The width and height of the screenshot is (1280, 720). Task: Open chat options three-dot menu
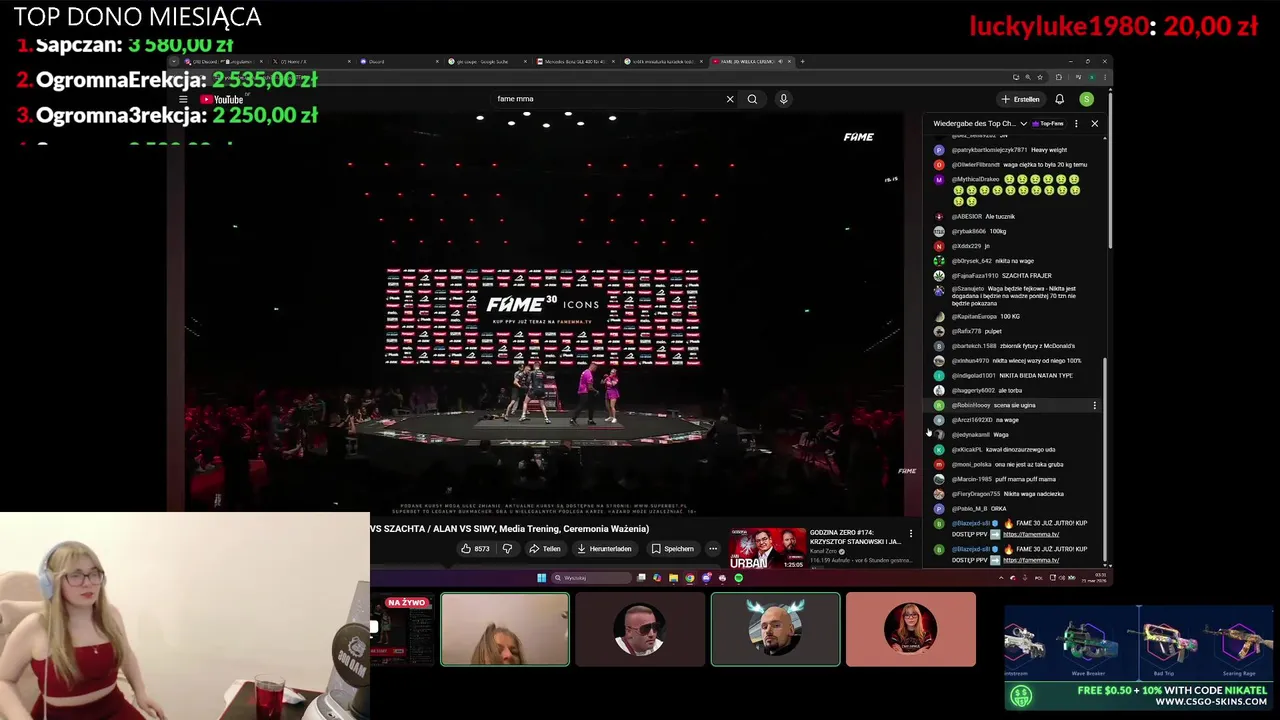click(1076, 124)
